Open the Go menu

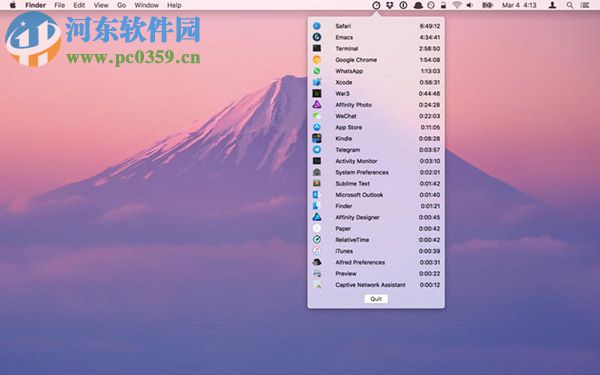pos(122,5)
